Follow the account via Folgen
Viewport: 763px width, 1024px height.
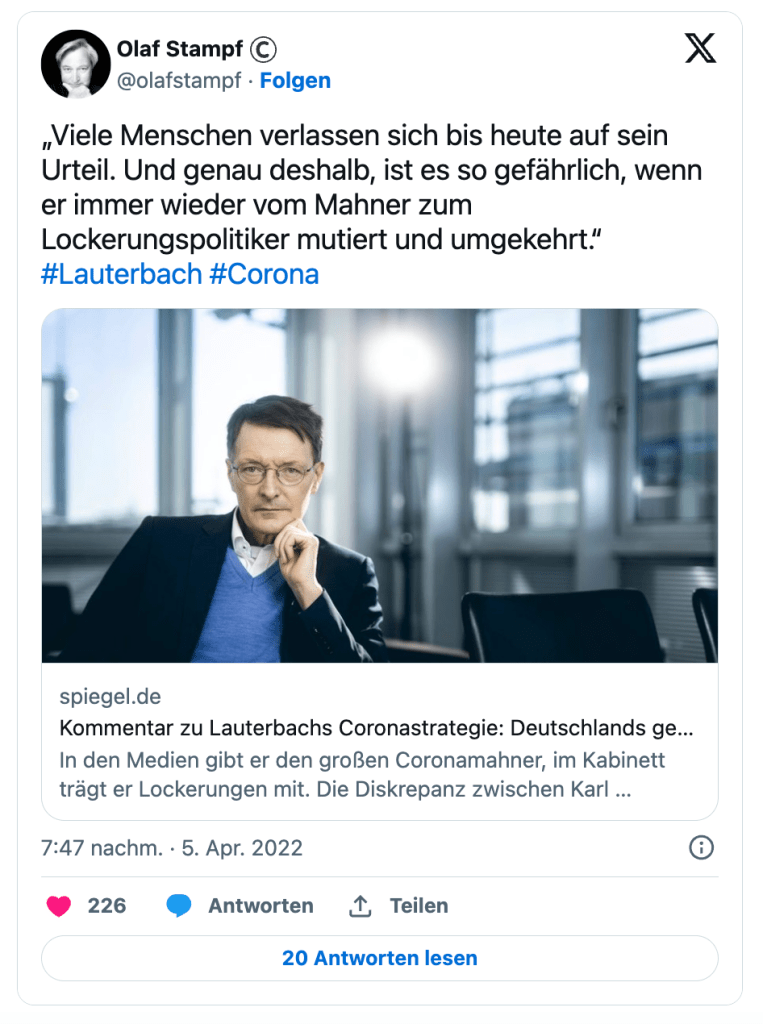click(x=295, y=80)
